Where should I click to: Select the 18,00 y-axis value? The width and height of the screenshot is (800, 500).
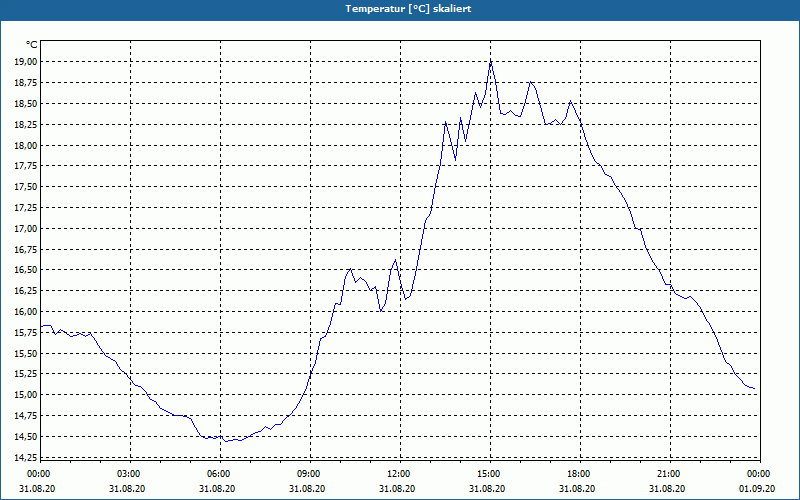pyautogui.click(x=28, y=145)
